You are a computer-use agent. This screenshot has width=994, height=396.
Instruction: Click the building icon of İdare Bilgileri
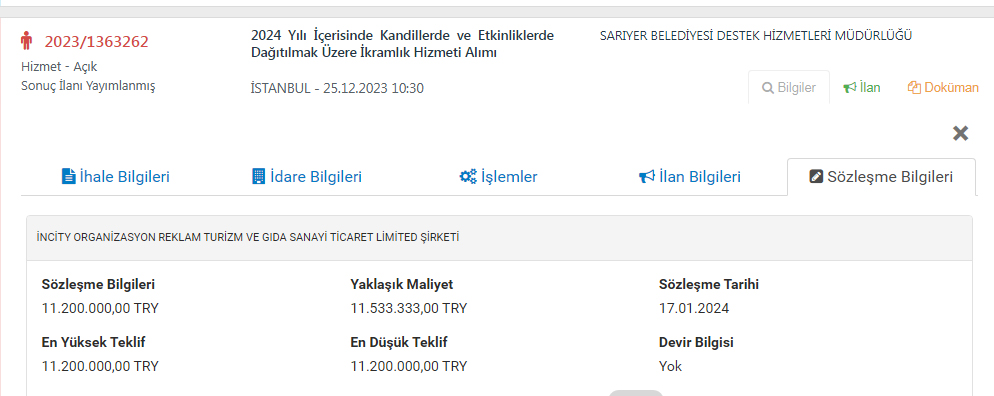(258, 176)
